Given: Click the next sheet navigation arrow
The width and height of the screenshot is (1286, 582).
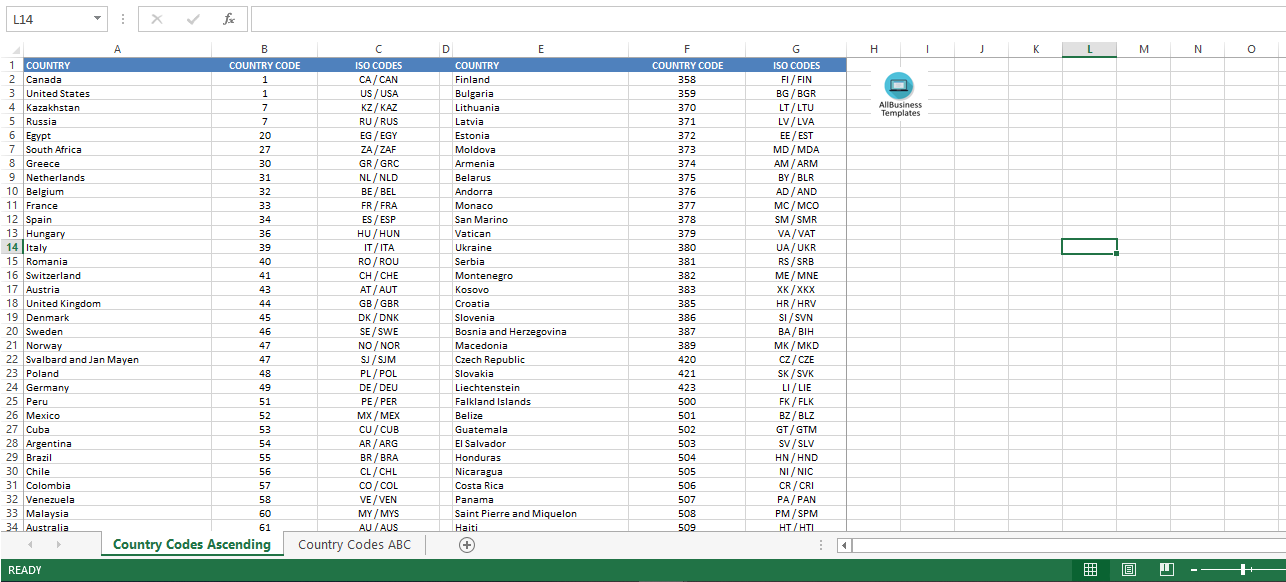Looking at the screenshot, I should 58,544.
